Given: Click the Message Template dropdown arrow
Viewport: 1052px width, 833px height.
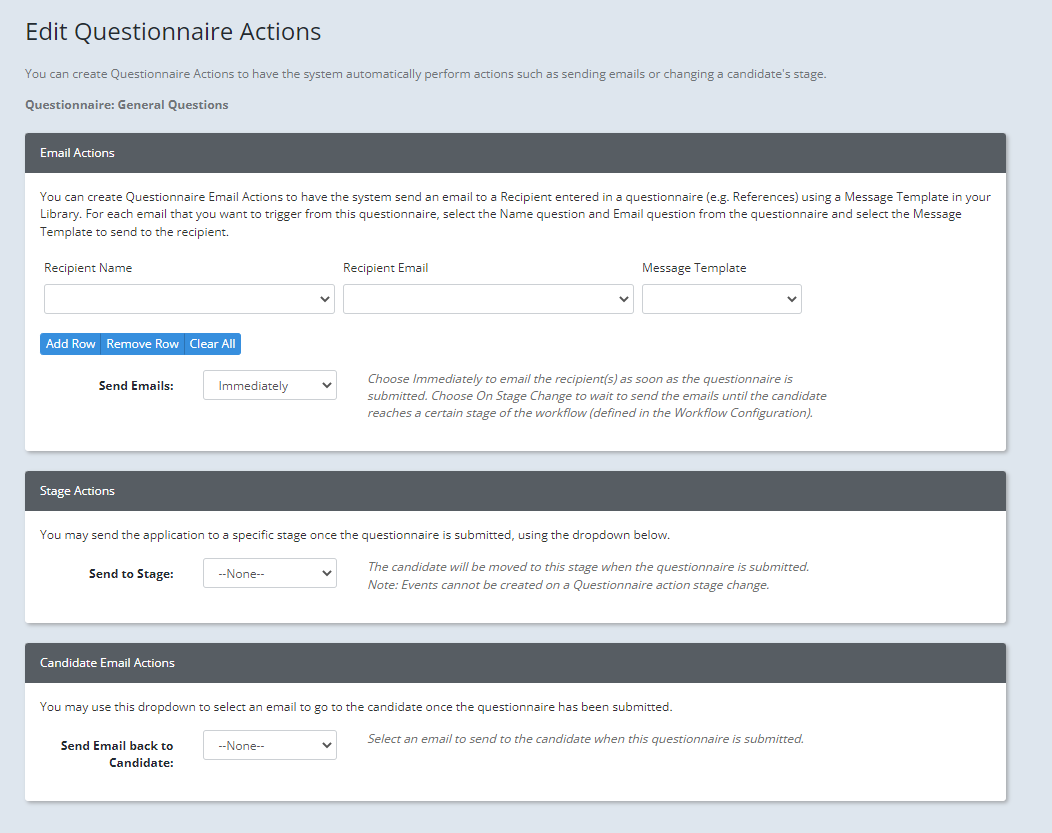Looking at the screenshot, I should click(x=790, y=298).
